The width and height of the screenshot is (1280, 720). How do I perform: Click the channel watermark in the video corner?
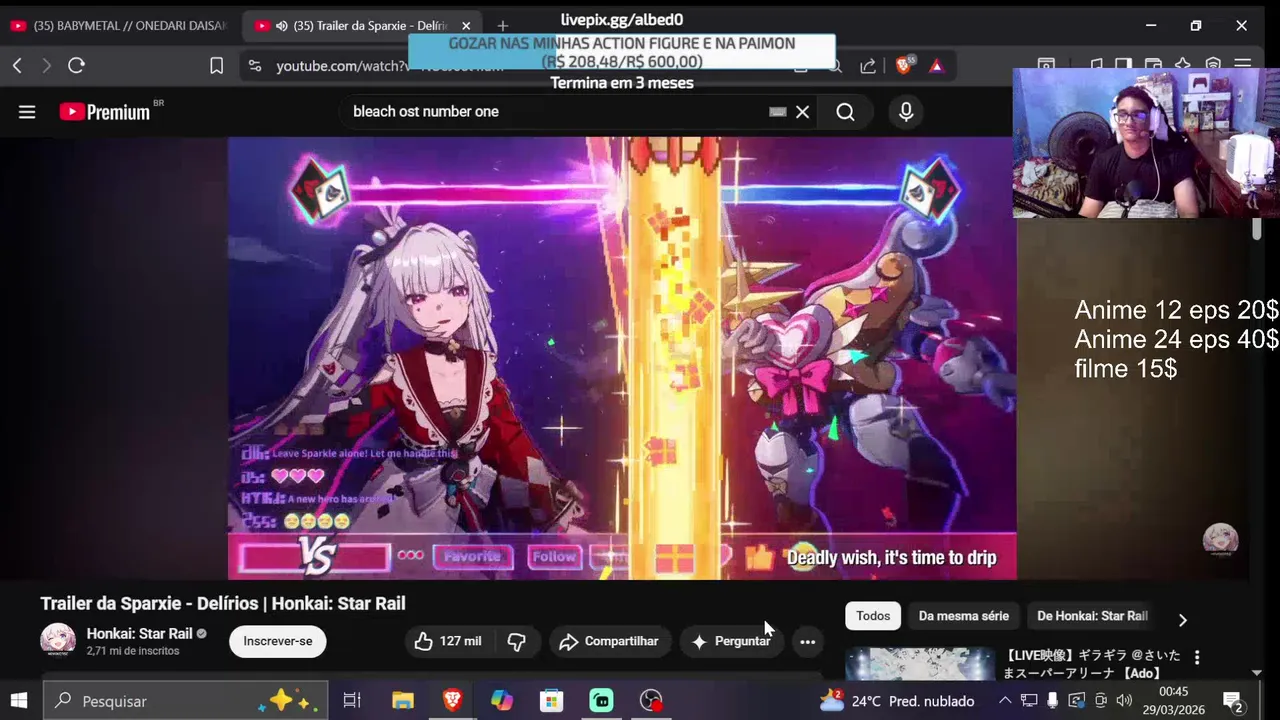point(1220,540)
